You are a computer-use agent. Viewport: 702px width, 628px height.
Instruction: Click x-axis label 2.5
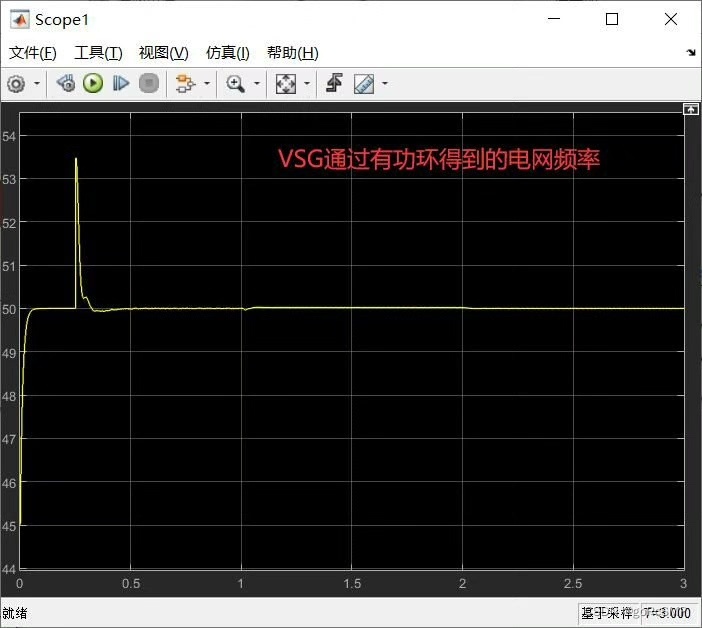coord(574,584)
